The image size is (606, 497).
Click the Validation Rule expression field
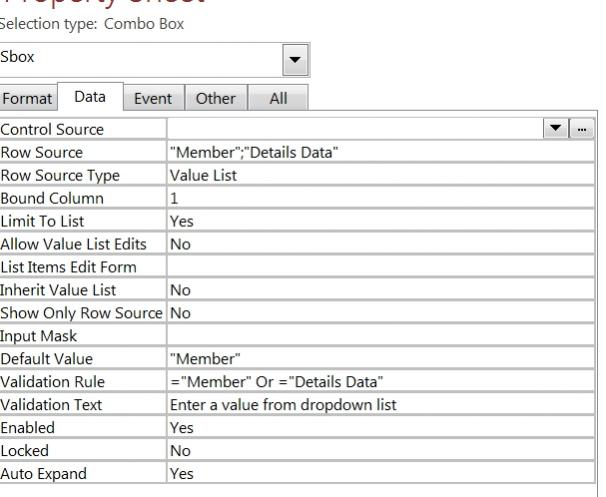click(x=380, y=381)
